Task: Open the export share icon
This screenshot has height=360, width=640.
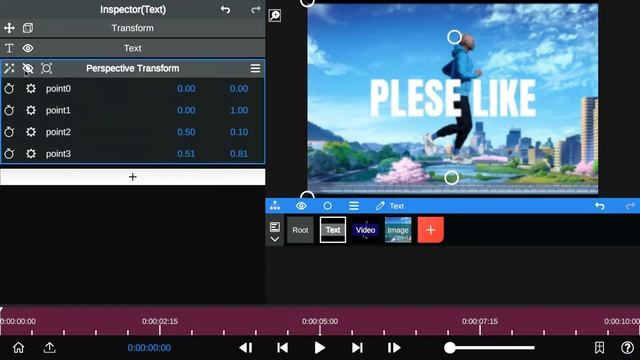Action: (49, 347)
